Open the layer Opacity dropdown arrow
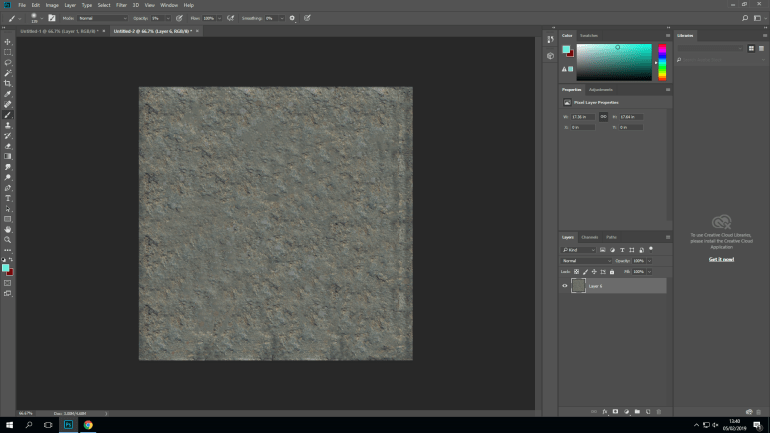This screenshot has width=770, height=433. pyautogui.click(x=649, y=261)
